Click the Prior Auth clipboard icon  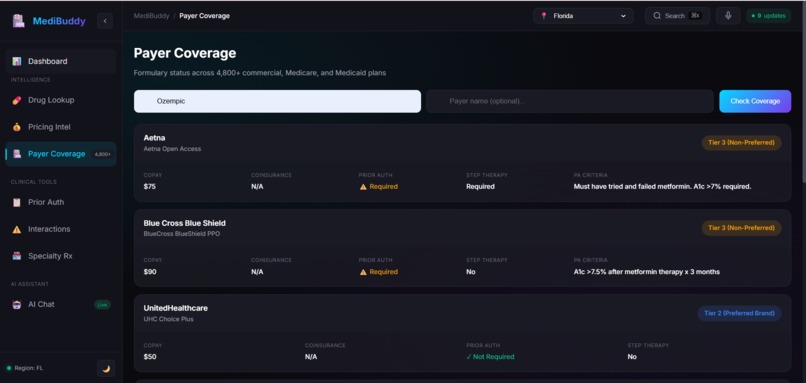[17, 202]
